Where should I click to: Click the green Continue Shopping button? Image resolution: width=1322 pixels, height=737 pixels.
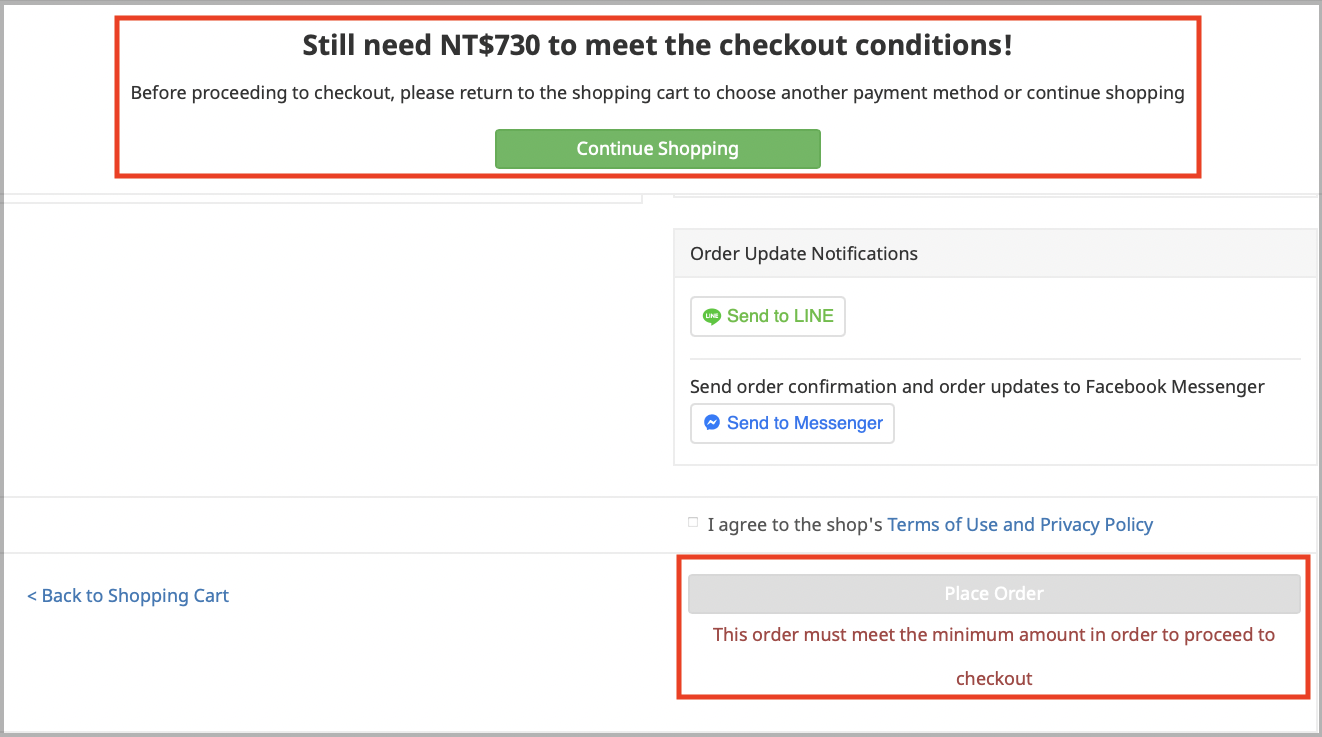point(657,149)
